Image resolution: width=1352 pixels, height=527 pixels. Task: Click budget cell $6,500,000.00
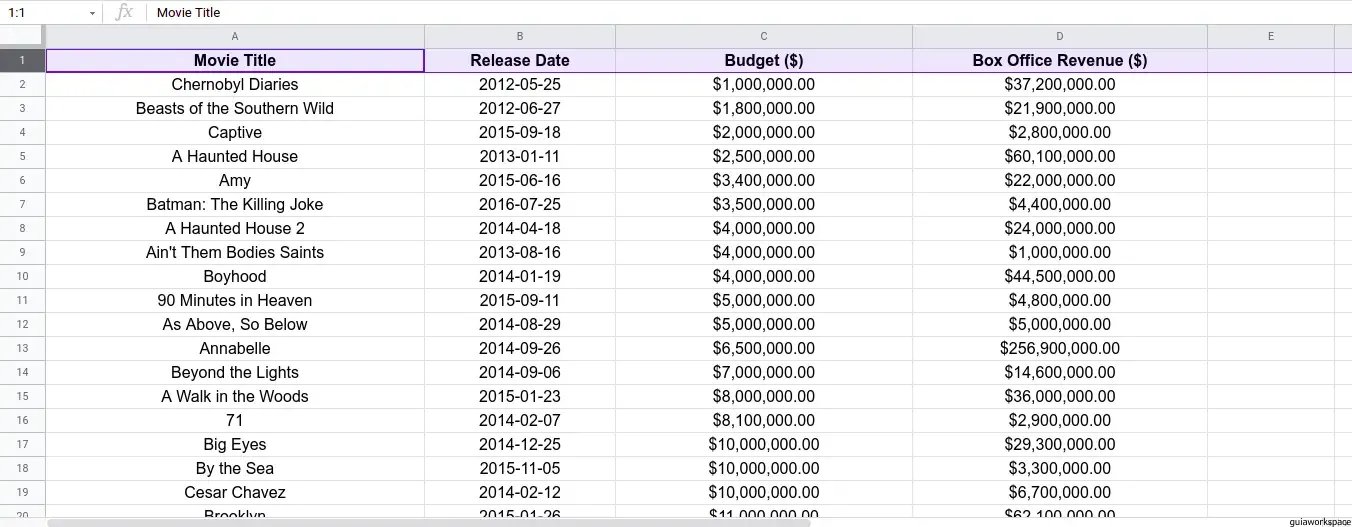[x=764, y=348]
